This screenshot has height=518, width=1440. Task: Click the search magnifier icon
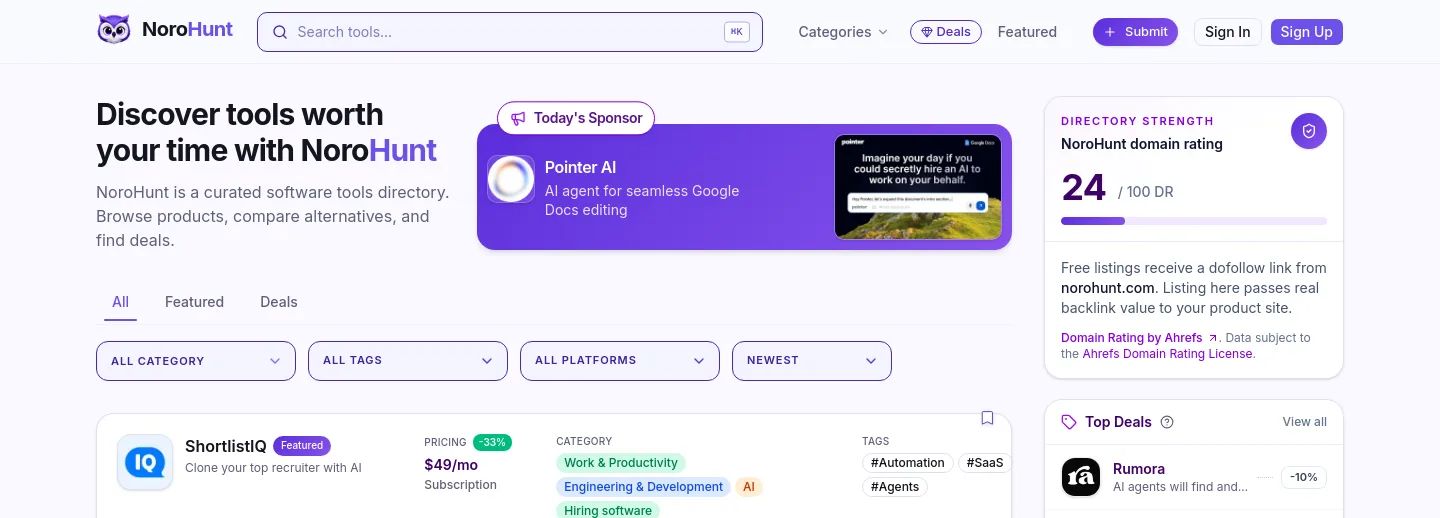(280, 32)
